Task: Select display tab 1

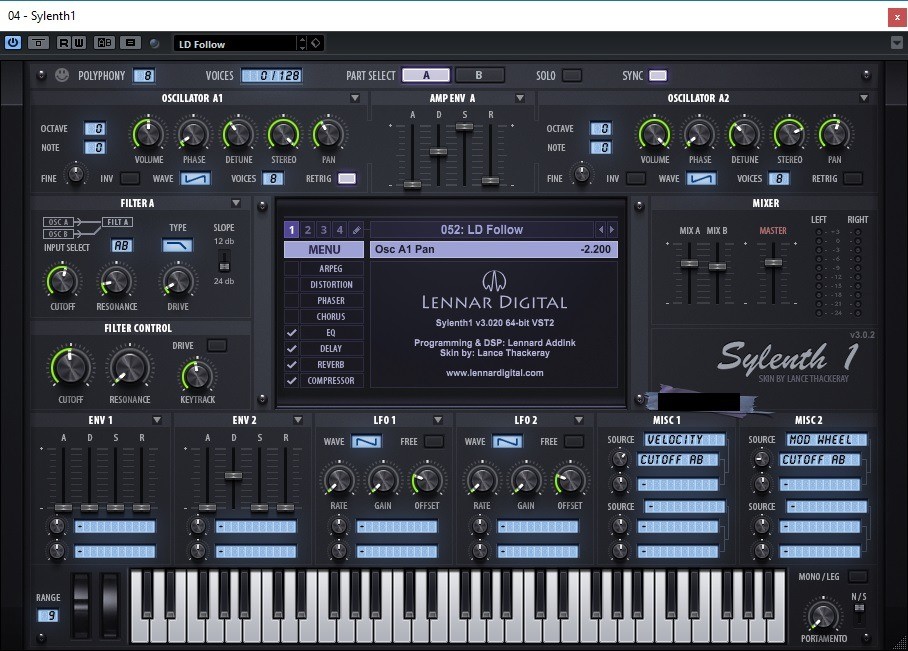Action: (291, 230)
